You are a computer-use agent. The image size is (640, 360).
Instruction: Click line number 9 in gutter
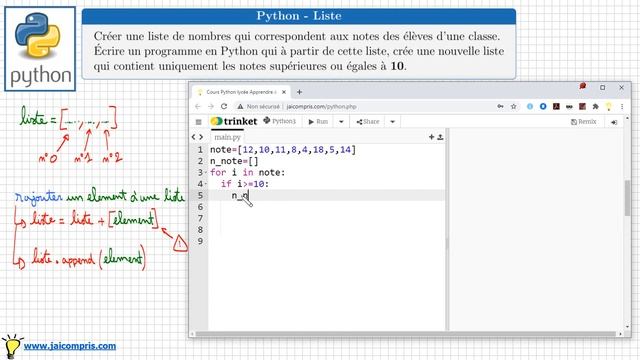click(x=200, y=241)
